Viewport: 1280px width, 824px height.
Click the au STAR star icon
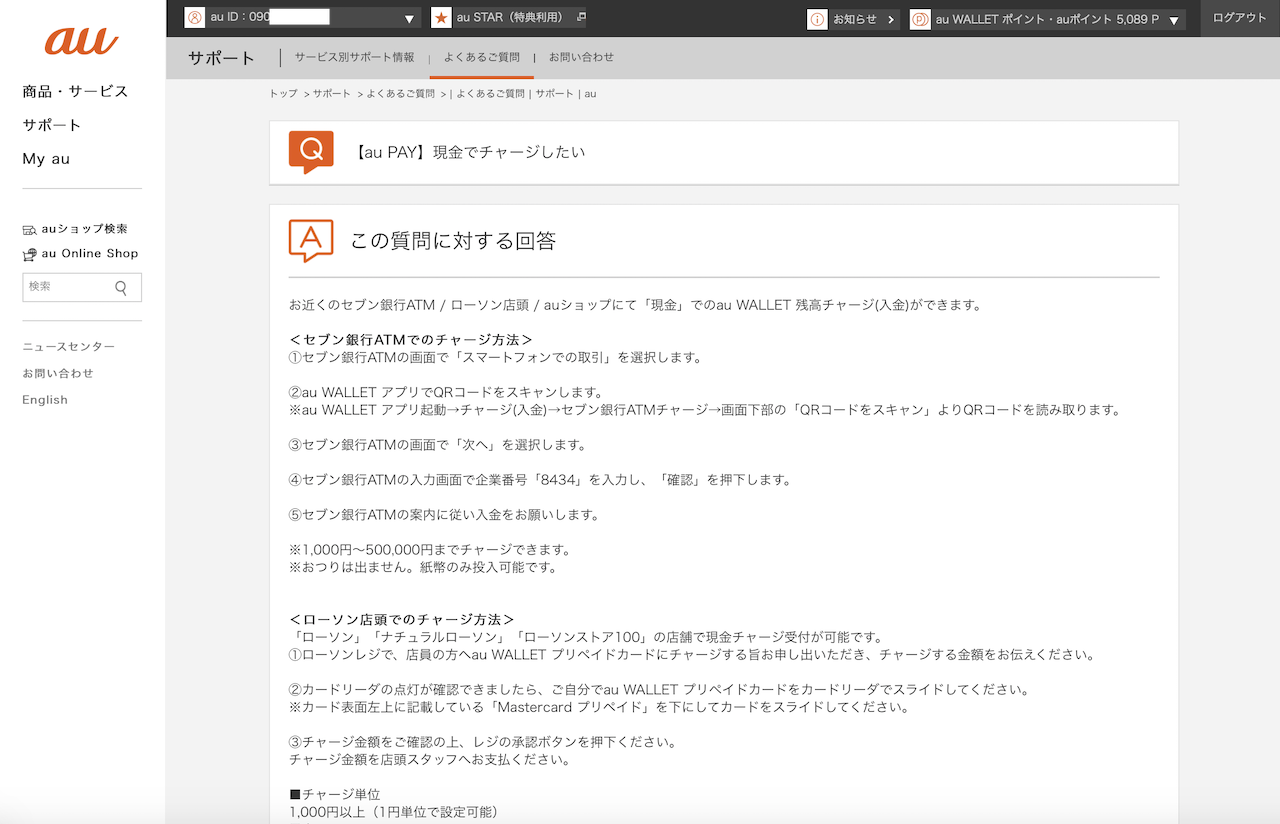pos(441,18)
